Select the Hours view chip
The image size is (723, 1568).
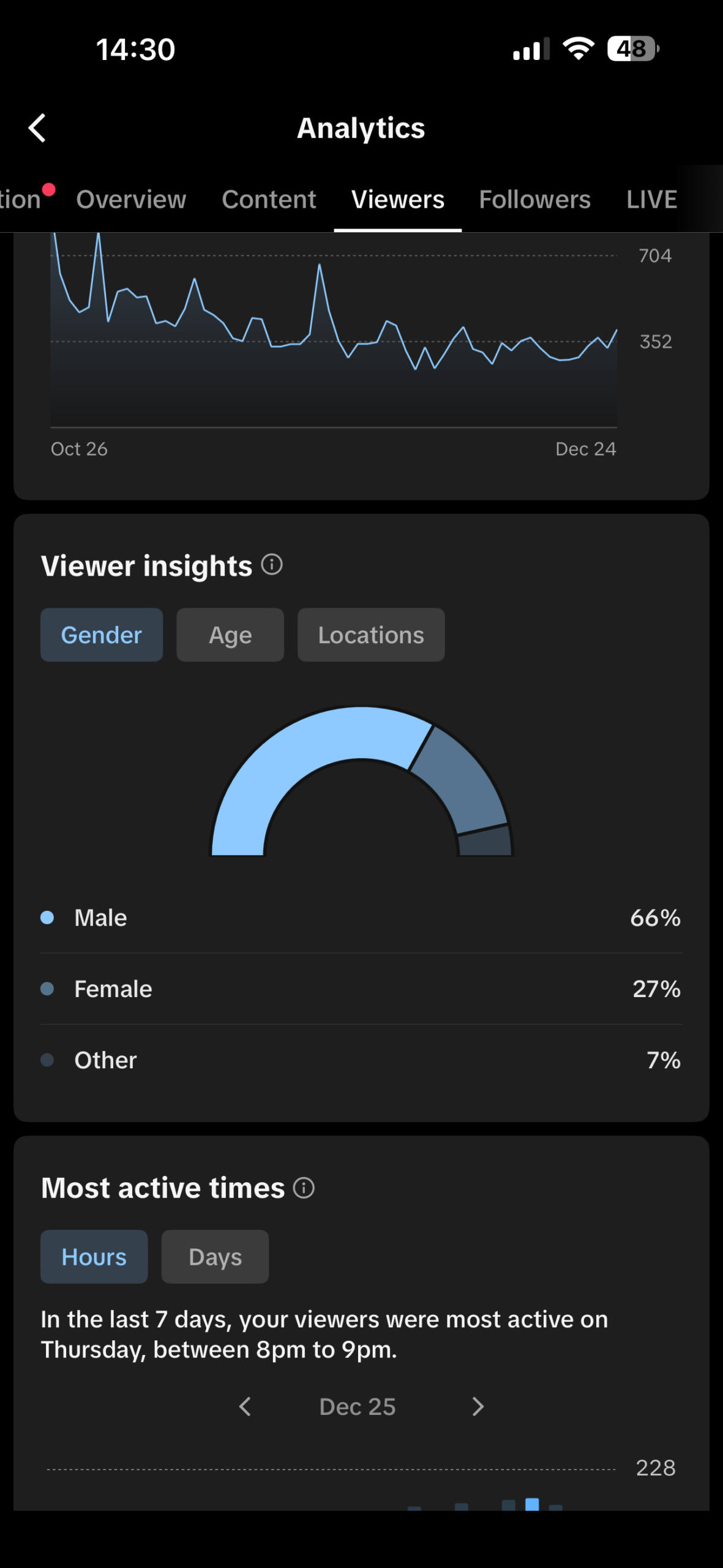(x=94, y=1257)
